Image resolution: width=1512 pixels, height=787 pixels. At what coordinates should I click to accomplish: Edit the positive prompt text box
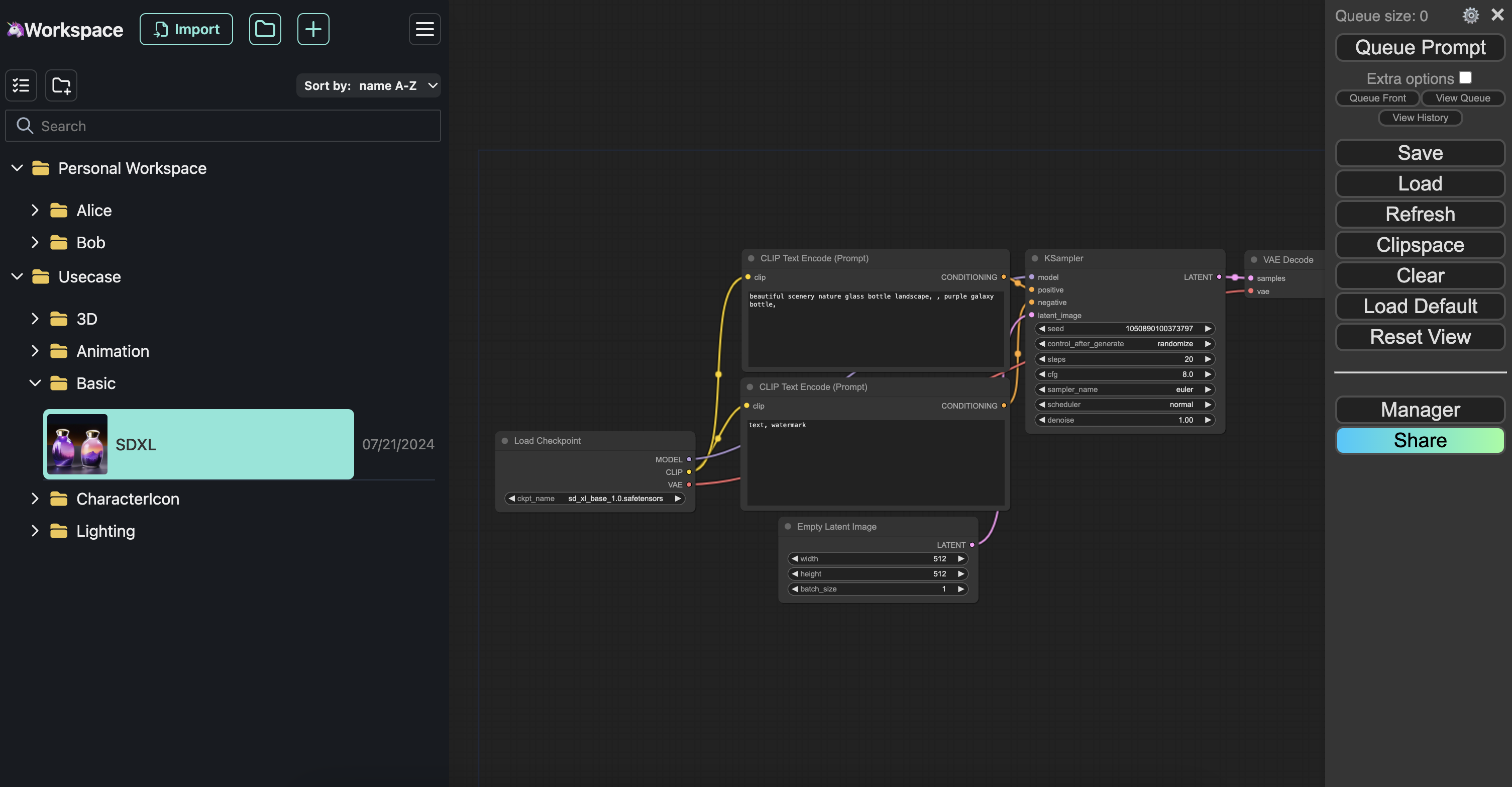pos(875,328)
